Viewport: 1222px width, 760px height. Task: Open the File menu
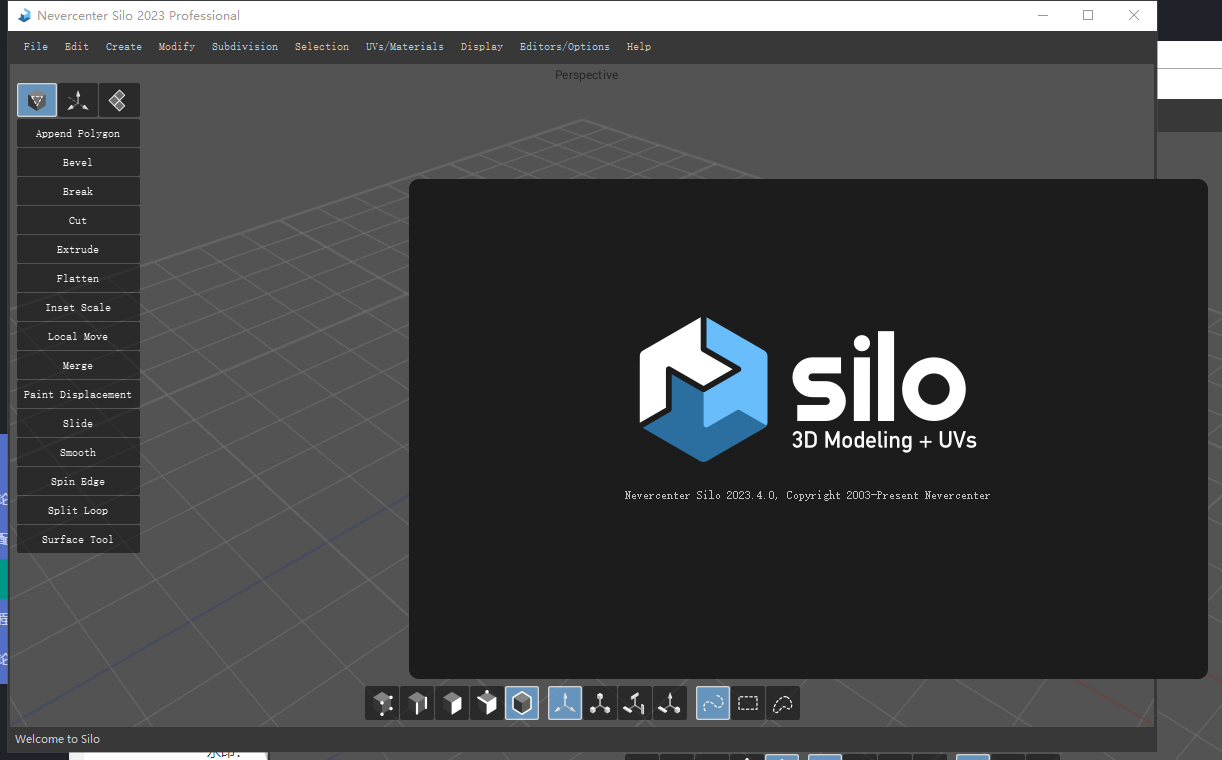(x=36, y=47)
